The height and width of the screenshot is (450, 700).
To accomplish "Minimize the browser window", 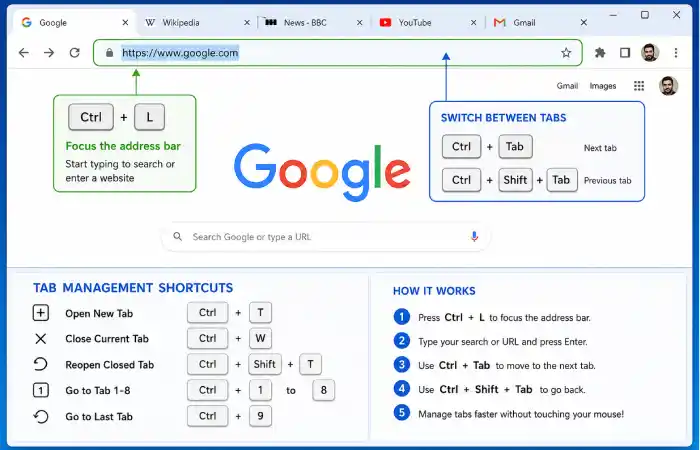I will (x=613, y=15).
